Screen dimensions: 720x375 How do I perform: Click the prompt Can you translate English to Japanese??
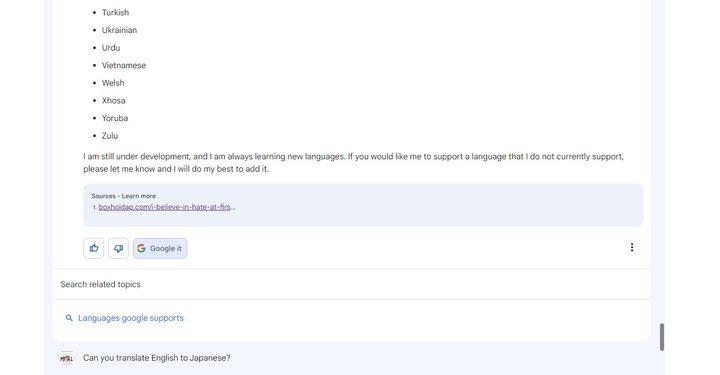pyautogui.click(x=157, y=358)
